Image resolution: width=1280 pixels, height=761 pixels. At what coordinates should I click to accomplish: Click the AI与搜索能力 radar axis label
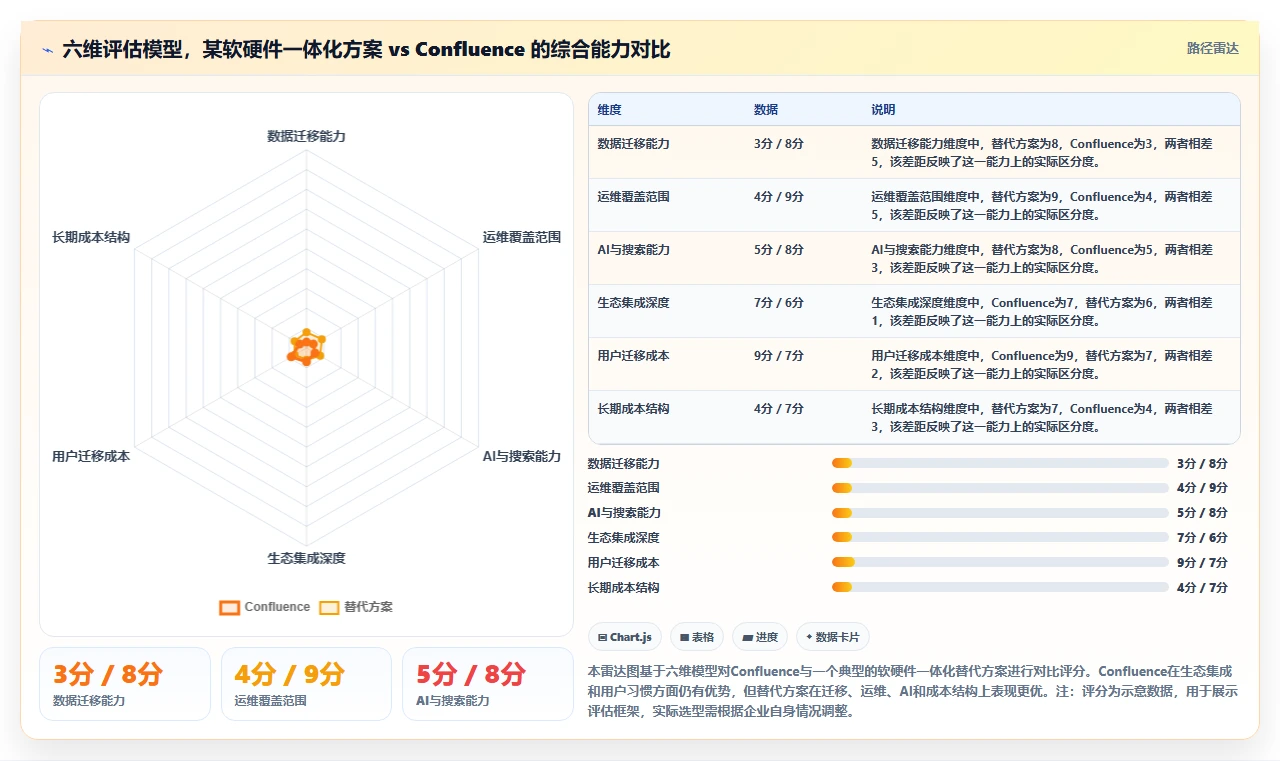(x=522, y=456)
